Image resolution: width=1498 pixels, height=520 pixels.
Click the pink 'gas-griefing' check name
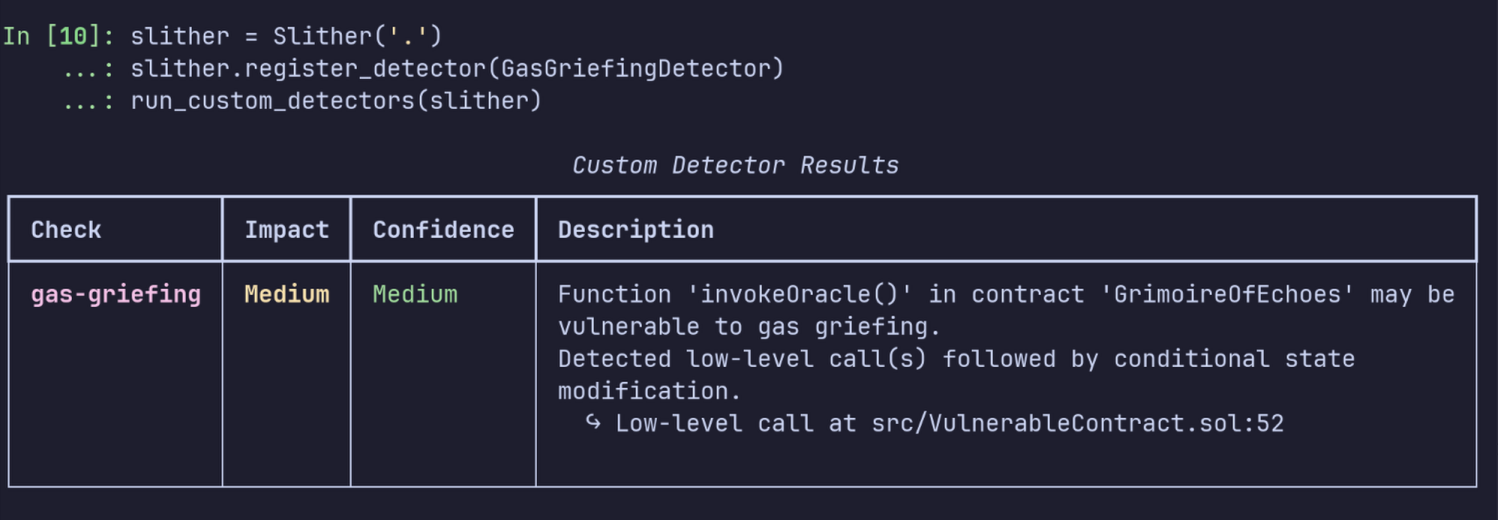pyautogui.click(x=116, y=294)
